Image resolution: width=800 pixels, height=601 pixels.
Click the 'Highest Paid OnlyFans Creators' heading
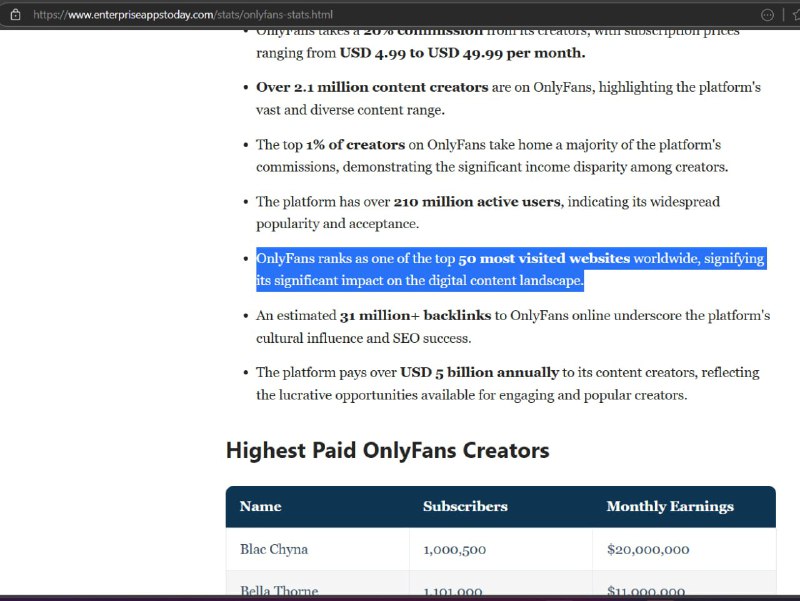click(x=388, y=450)
